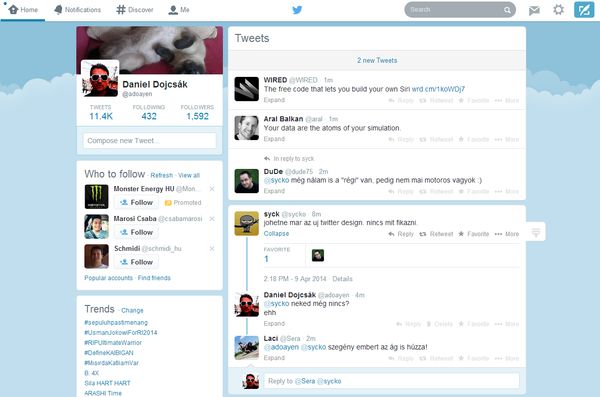The height and width of the screenshot is (397, 600).
Task: Open the compose new Tweet icon in top bar
Action: pyautogui.click(x=584, y=10)
